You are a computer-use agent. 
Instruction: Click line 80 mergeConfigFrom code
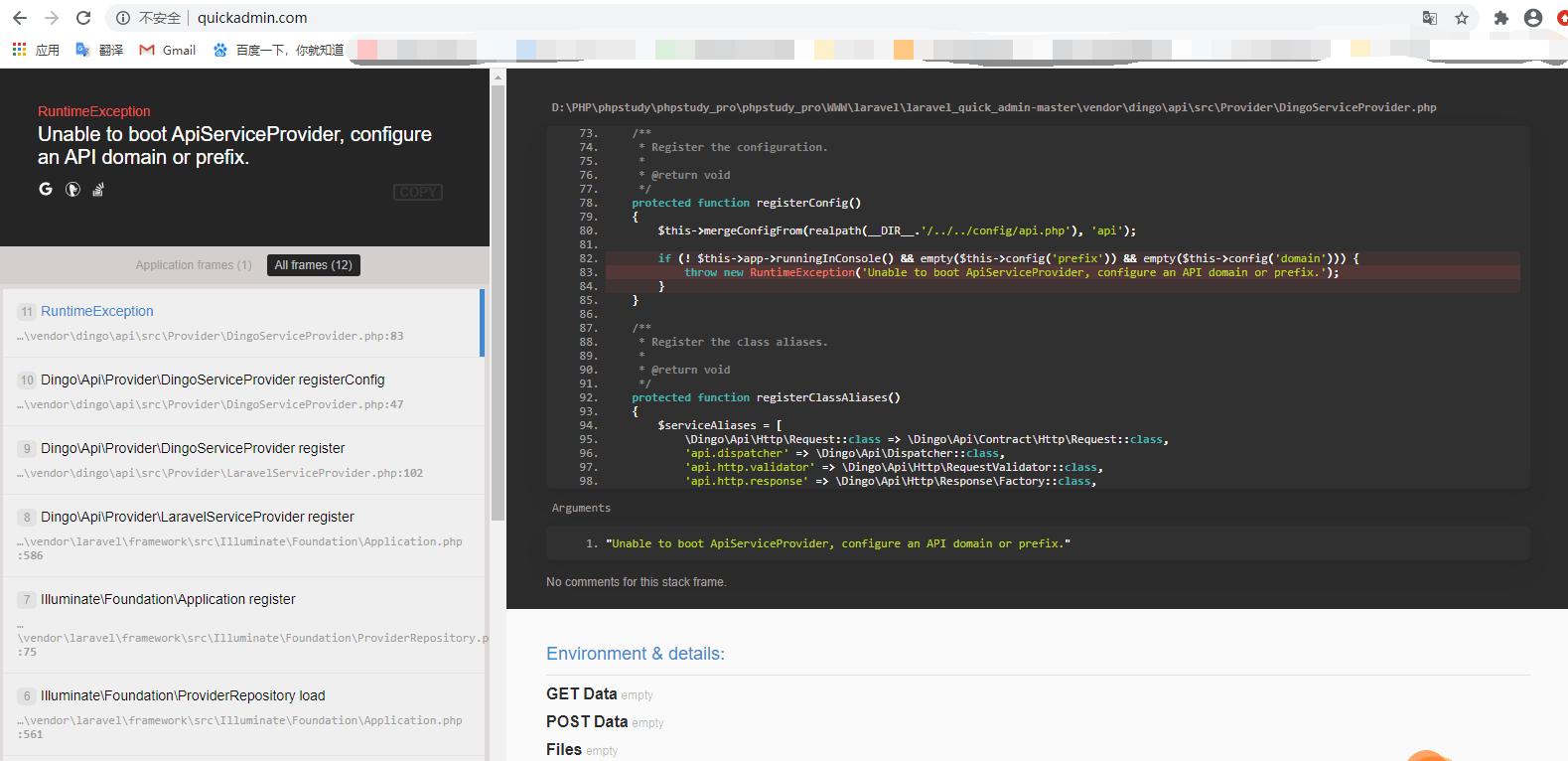(x=897, y=230)
